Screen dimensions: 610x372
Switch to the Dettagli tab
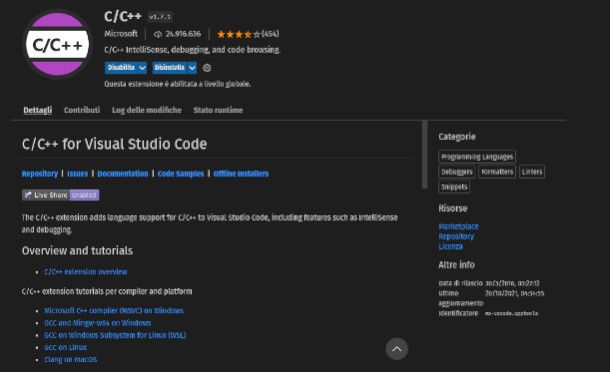[37, 110]
